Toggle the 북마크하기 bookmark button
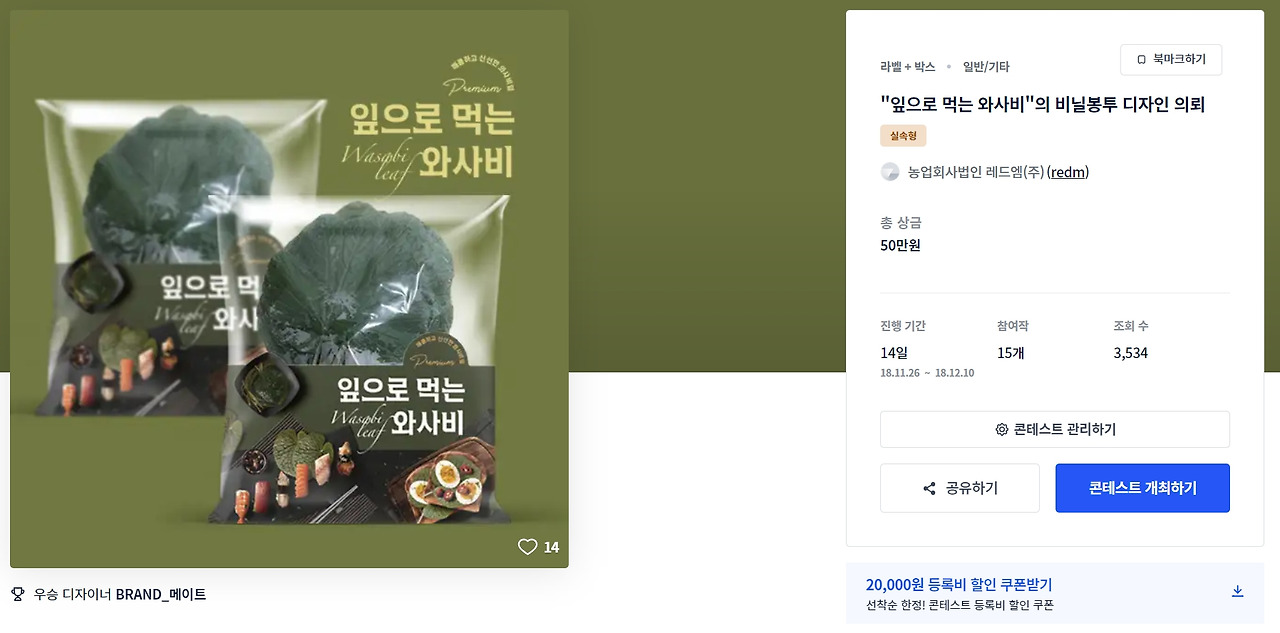Screen dimensions: 1280x633 tap(1171, 60)
